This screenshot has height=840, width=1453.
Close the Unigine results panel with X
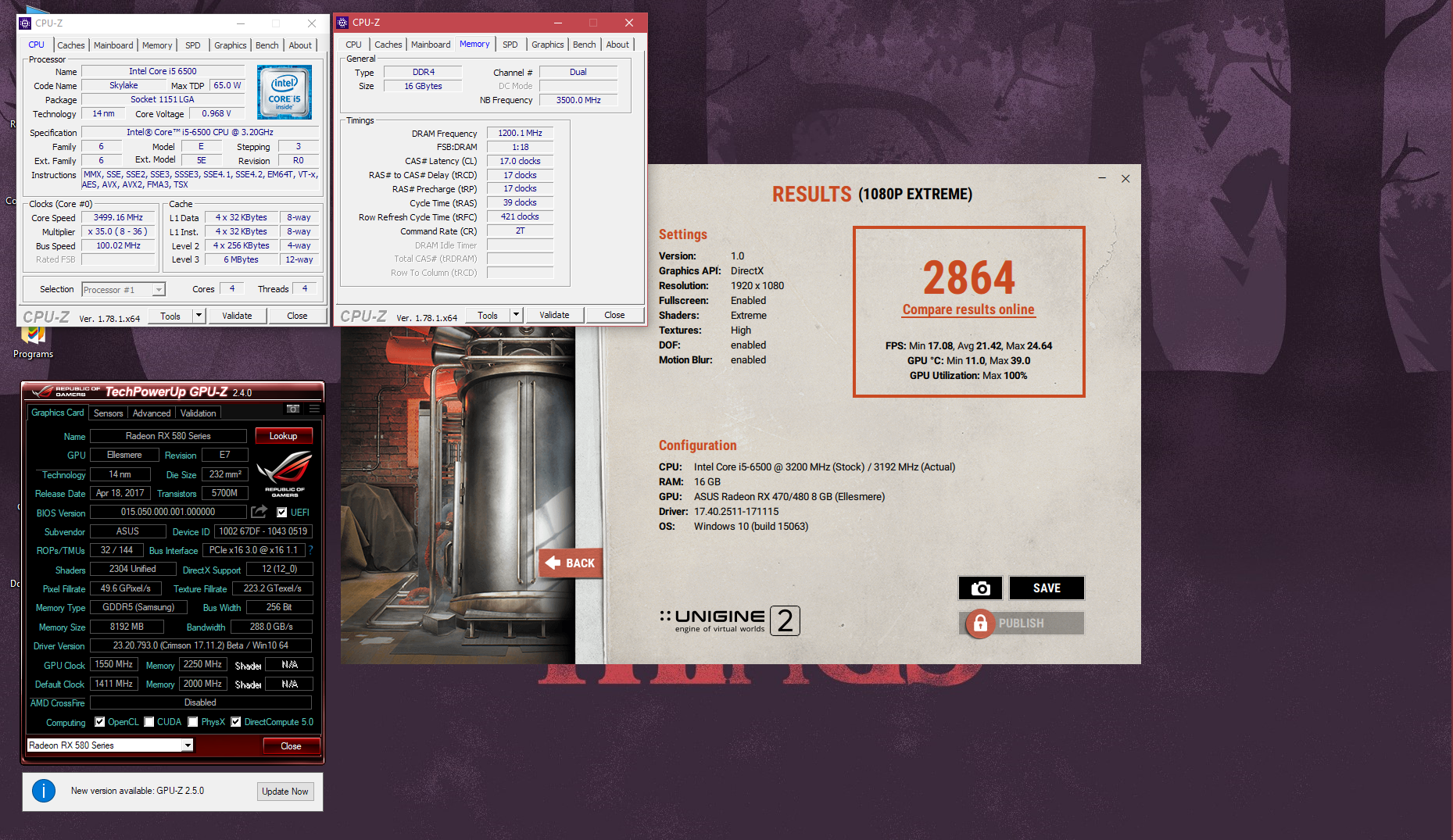[x=1126, y=179]
